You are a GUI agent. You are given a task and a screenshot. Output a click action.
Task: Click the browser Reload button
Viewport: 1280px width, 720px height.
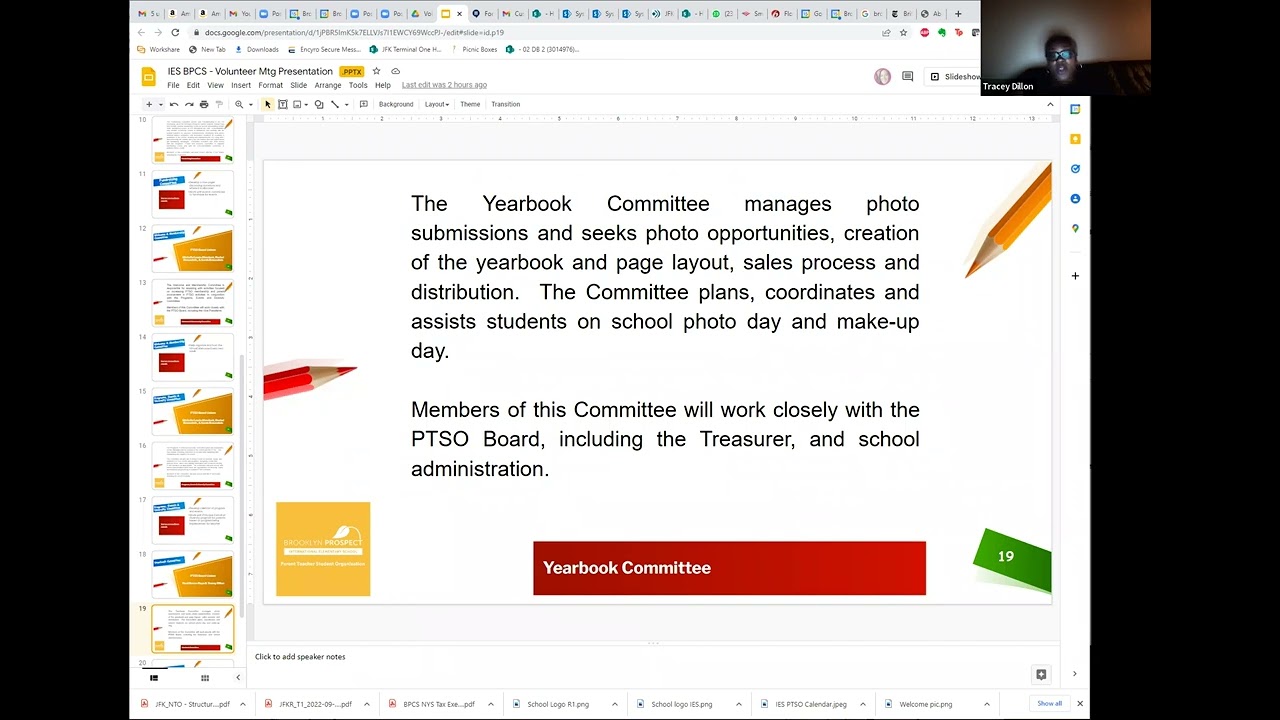tap(175, 32)
